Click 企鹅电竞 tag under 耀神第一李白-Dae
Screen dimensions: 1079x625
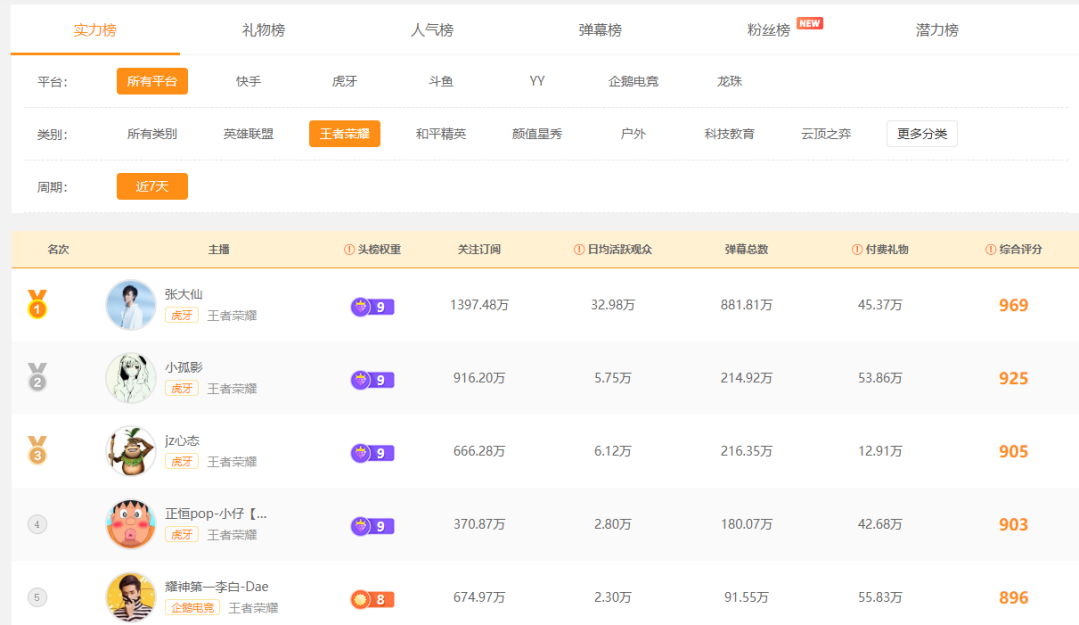192,608
